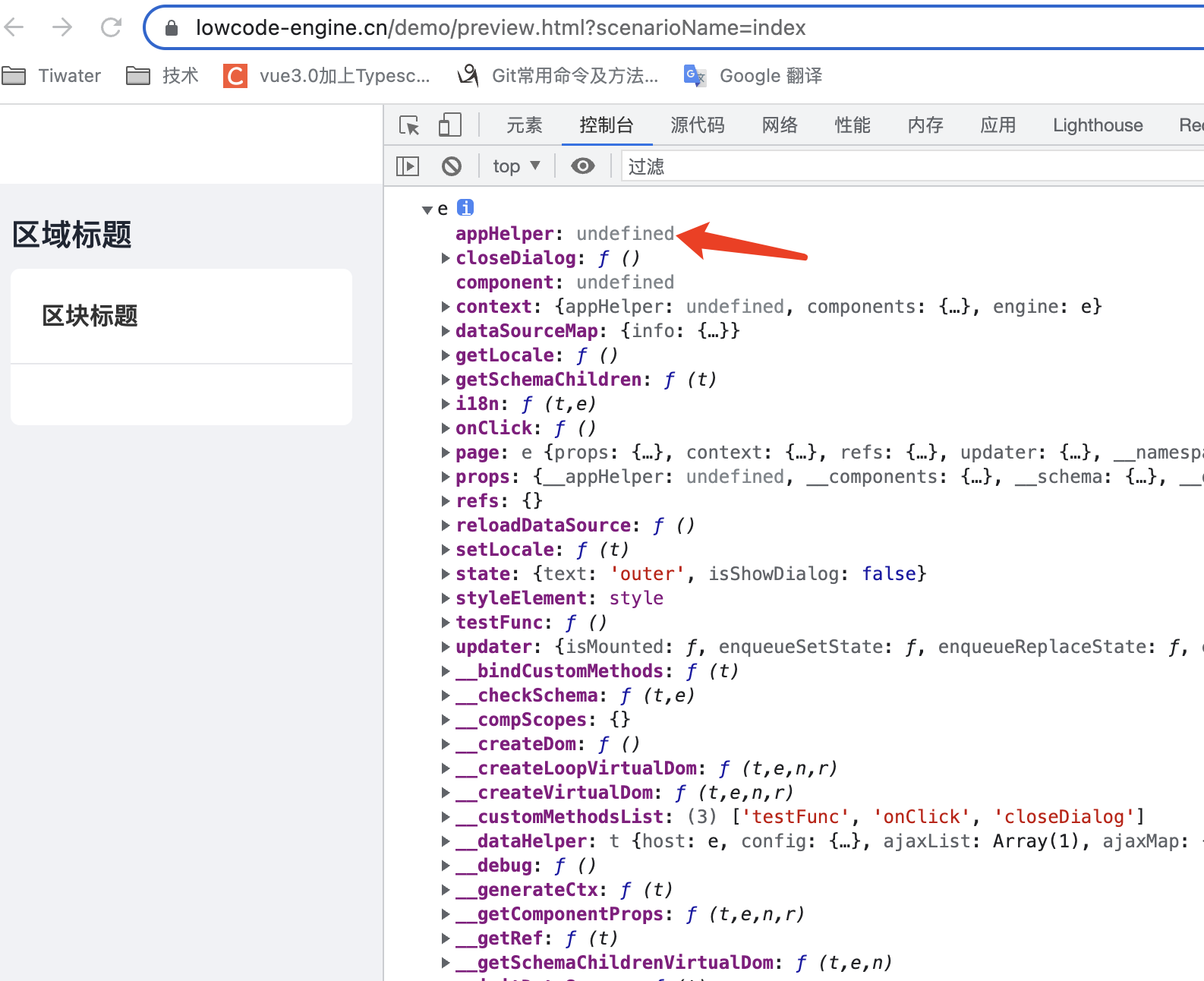Click the appHelper property name
This screenshot has width=1204, height=981.
click(505, 234)
